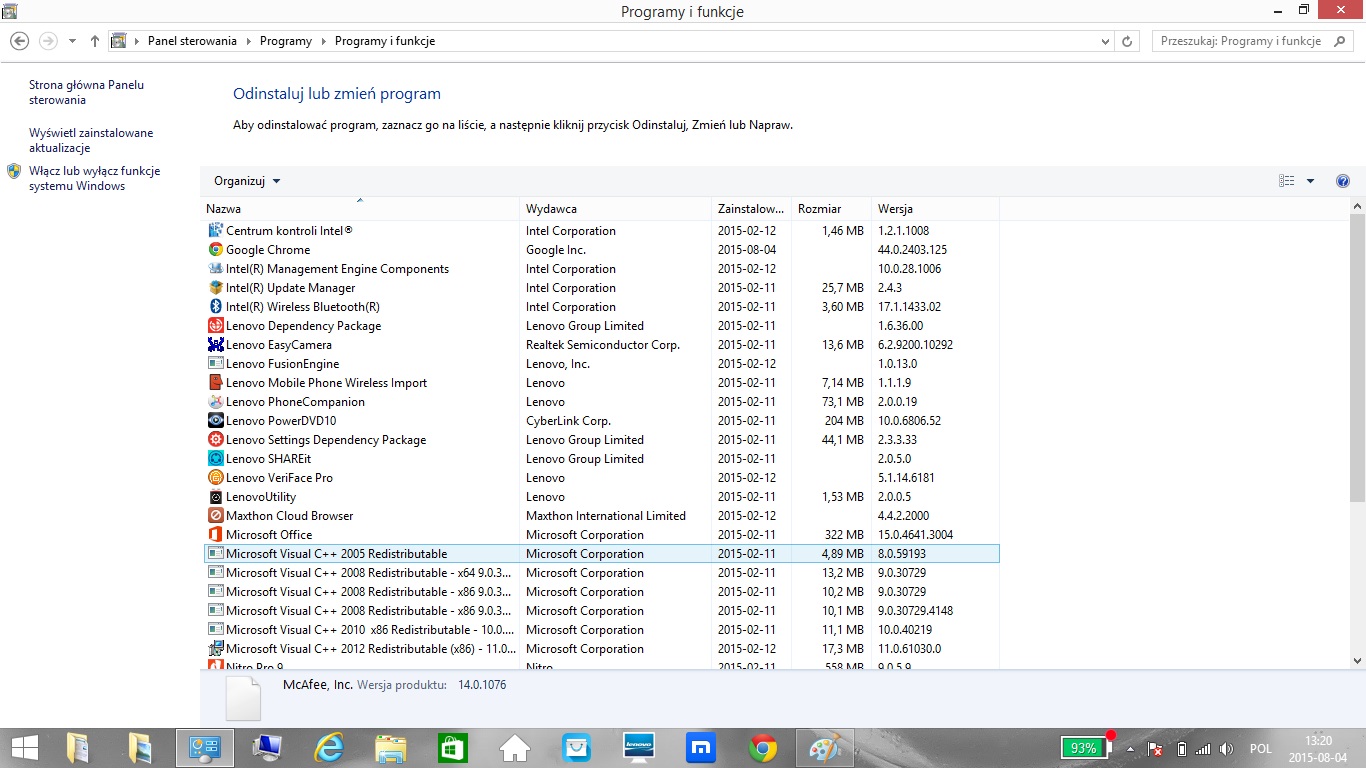Select Intel(R) Update Manager entry

point(601,288)
